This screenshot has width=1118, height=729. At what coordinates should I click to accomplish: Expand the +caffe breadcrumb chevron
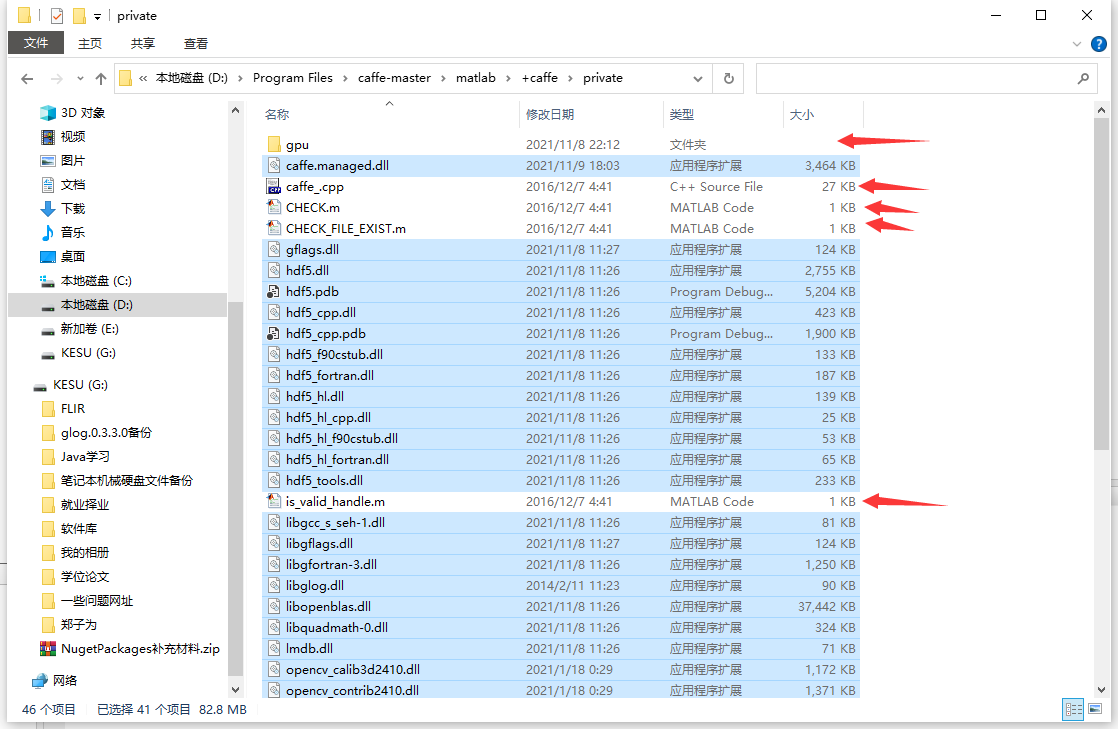coord(570,78)
